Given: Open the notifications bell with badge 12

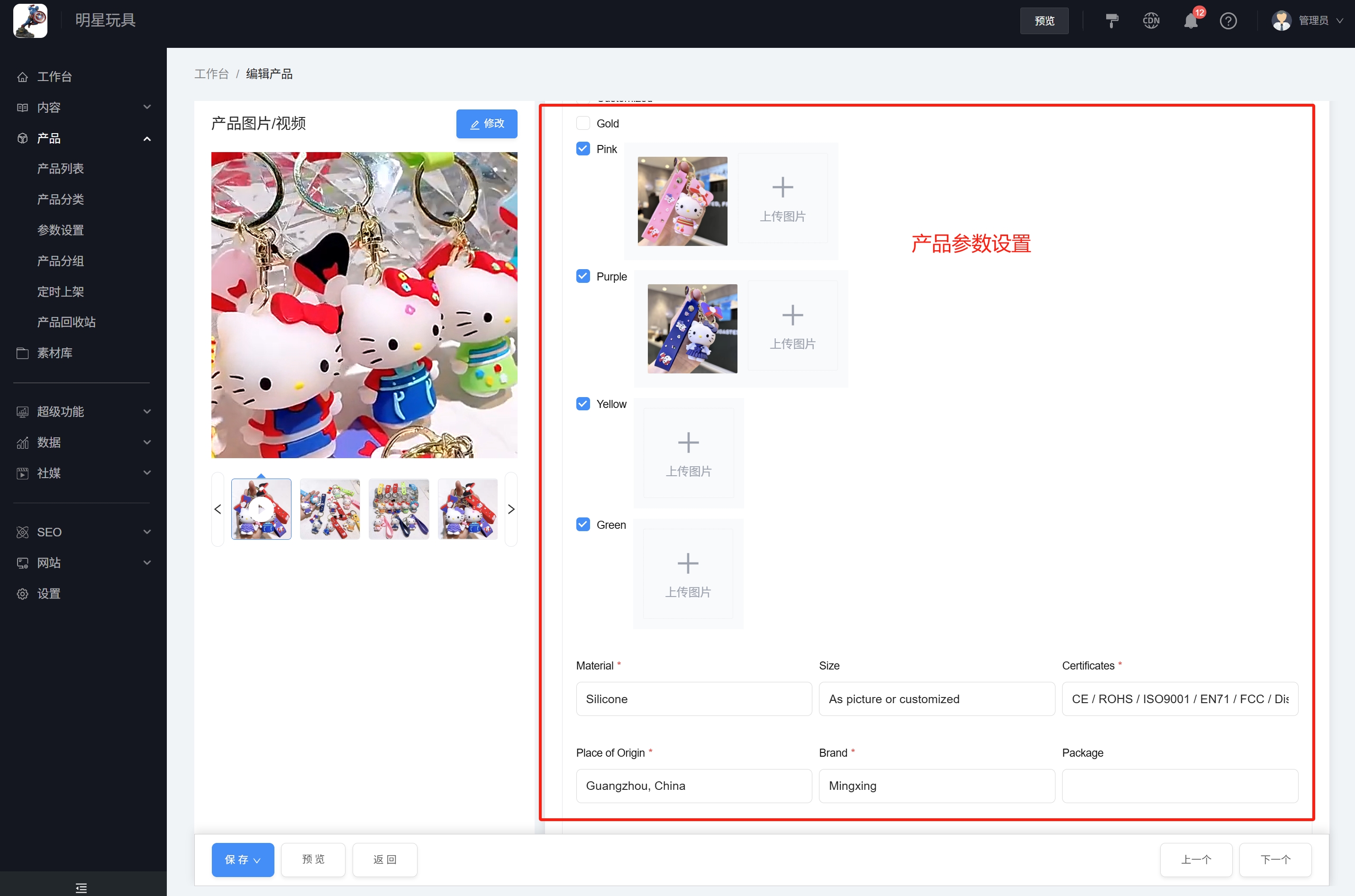Looking at the screenshot, I should coord(1191,21).
